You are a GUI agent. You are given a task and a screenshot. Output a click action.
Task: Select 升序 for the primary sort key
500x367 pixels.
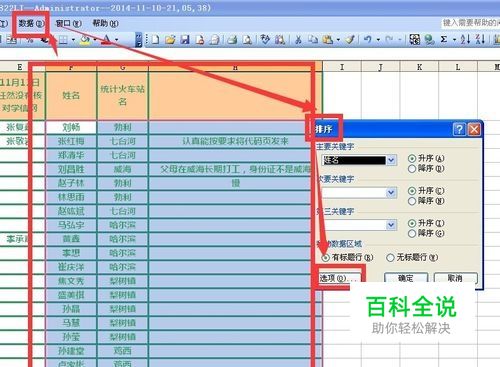[x=426, y=158]
